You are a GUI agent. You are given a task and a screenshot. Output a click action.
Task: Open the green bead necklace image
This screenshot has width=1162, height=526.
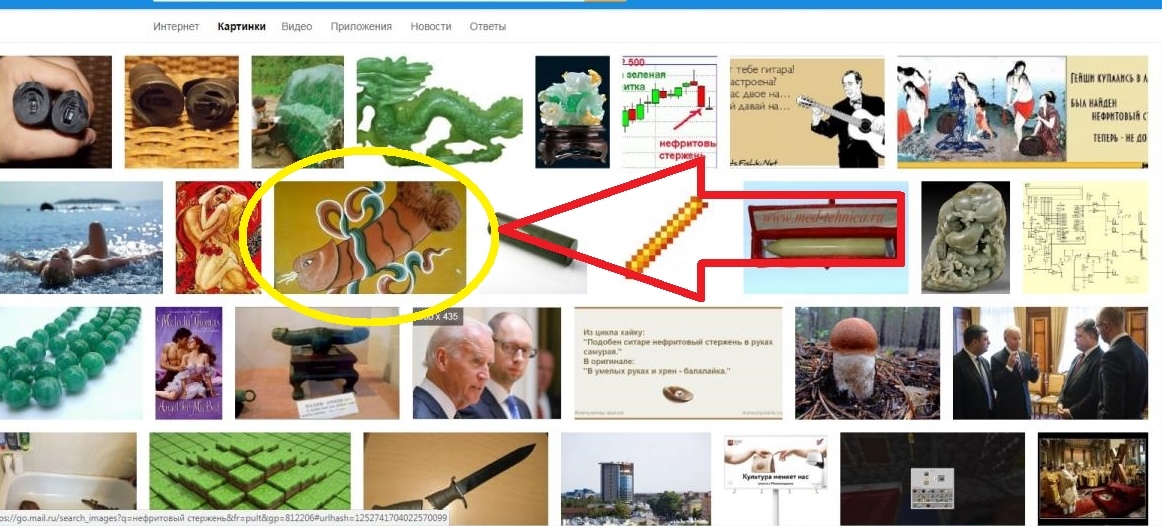[71, 363]
